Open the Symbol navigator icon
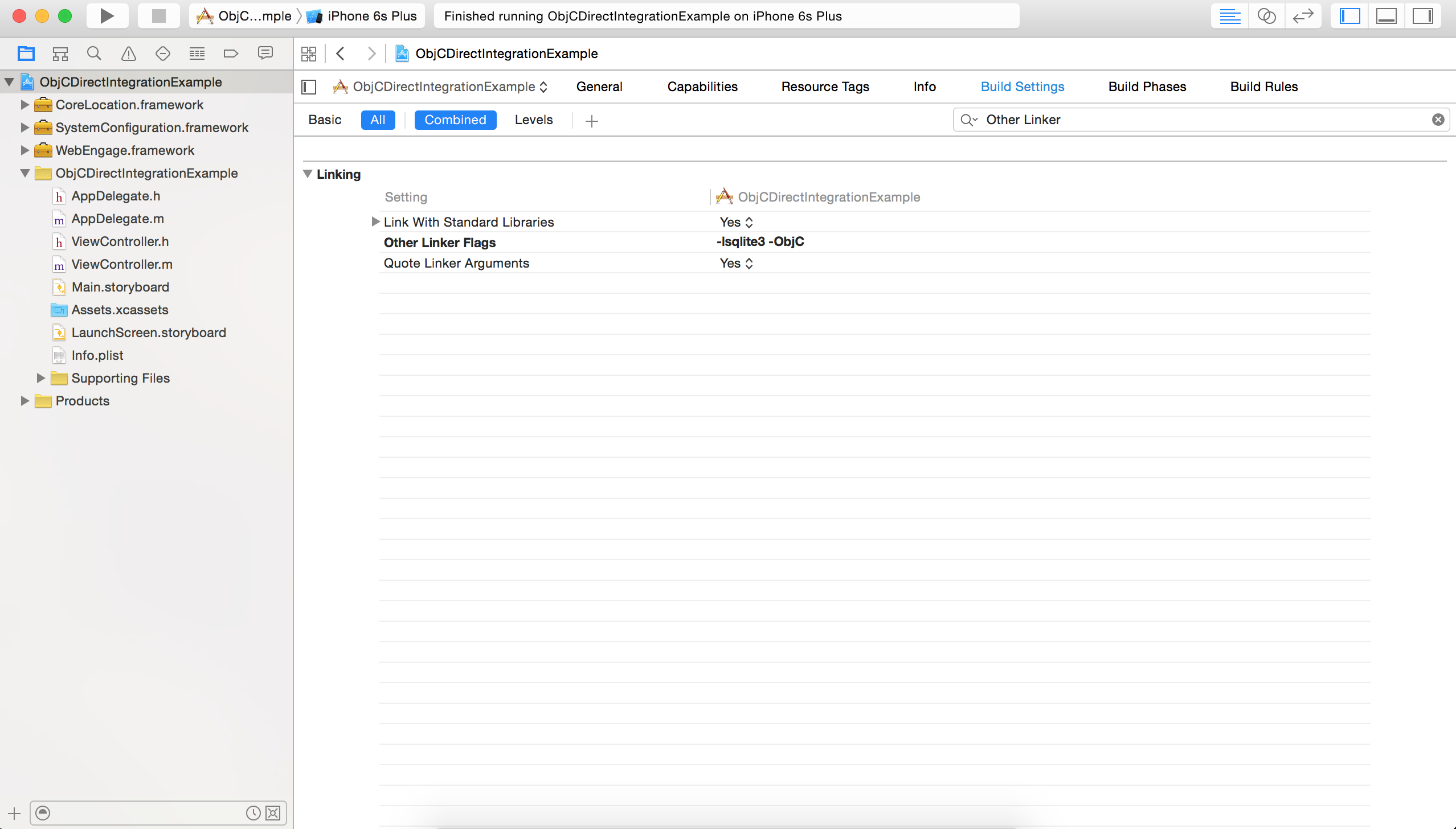This screenshot has width=1456, height=829. point(60,54)
